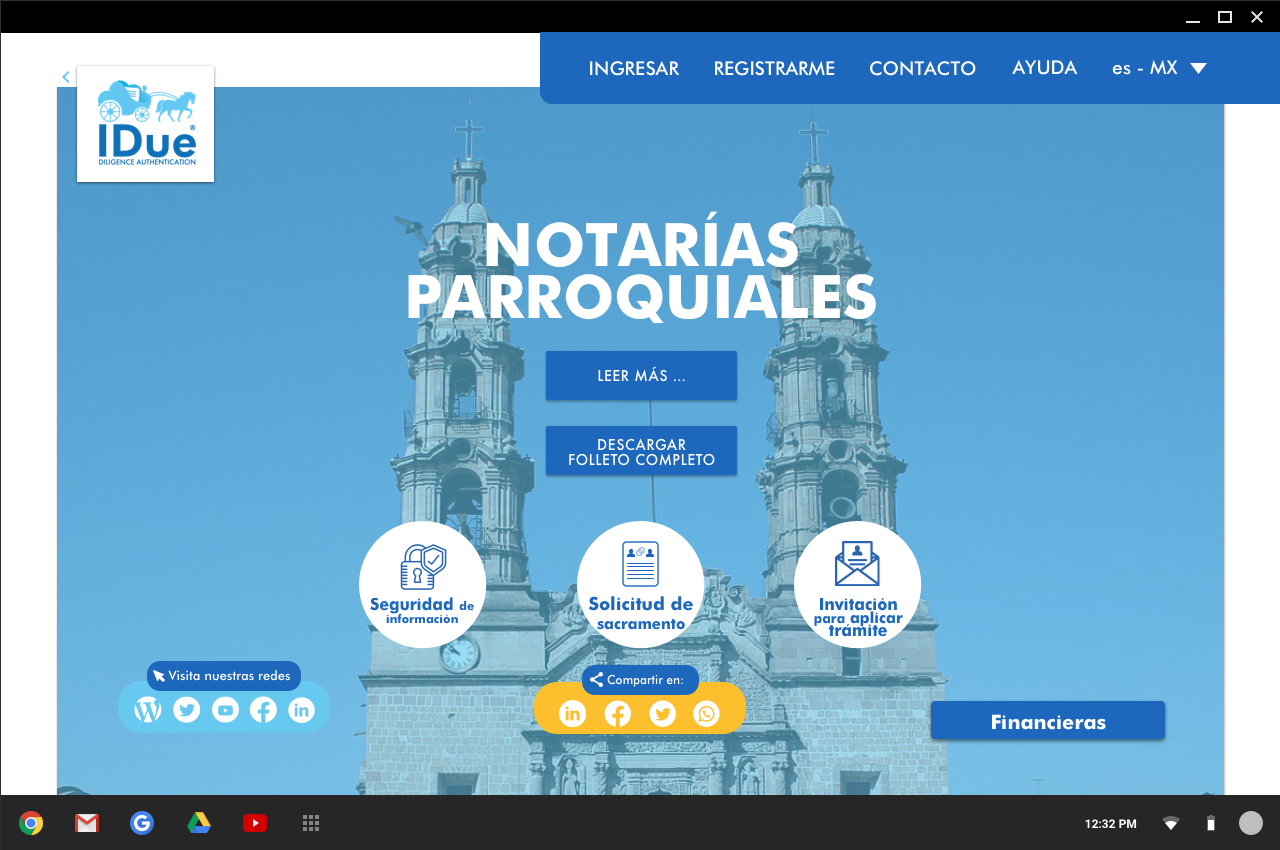Image resolution: width=1280 pixels, height=850 pixels.
Task: Click DESCARGAR FOLLETO COMPLETO button
Action: pos(641,451)
